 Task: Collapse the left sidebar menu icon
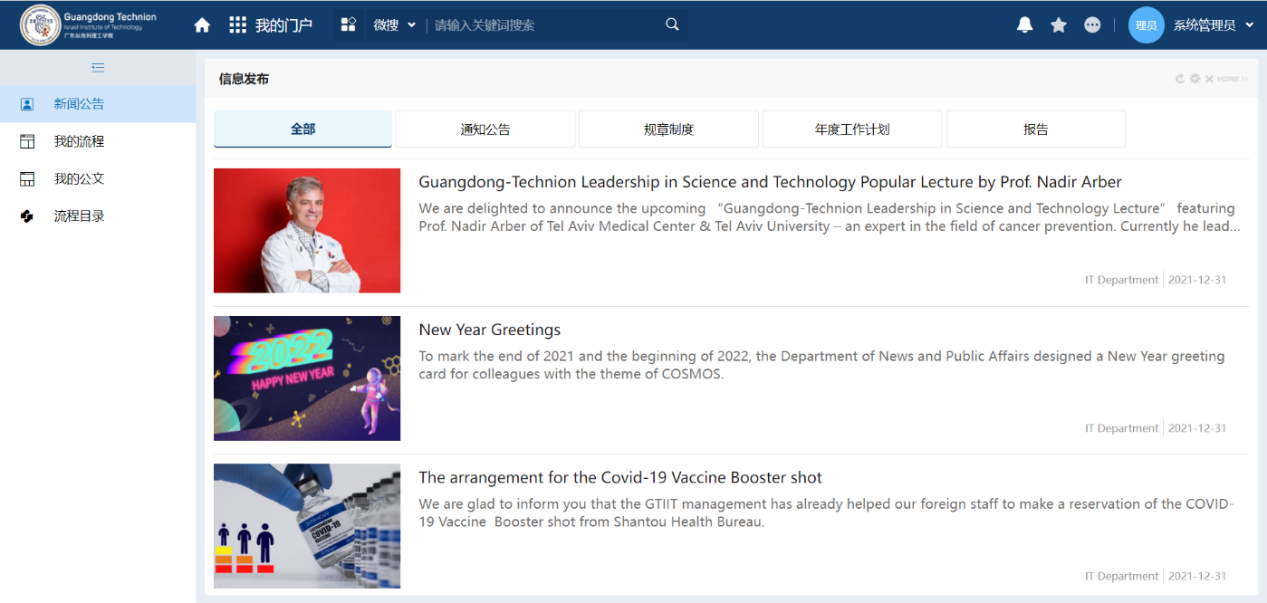pyautogui.click(x=98, y=68)
